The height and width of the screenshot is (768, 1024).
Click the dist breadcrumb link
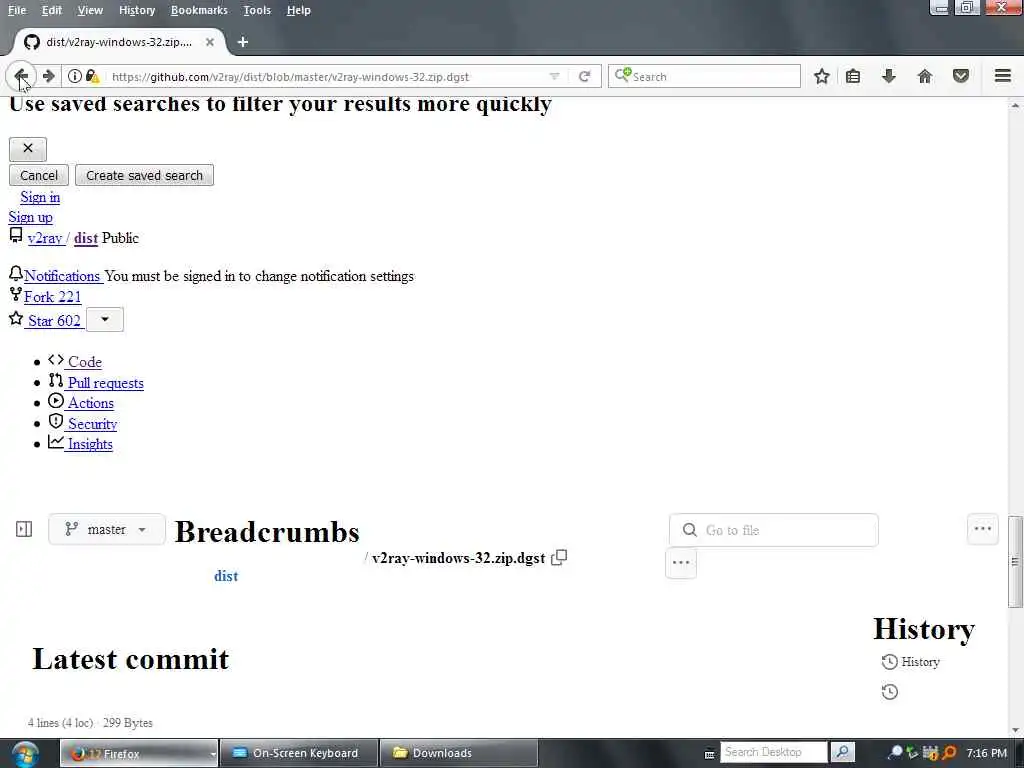pyautogui.click(x=226, y=576)
